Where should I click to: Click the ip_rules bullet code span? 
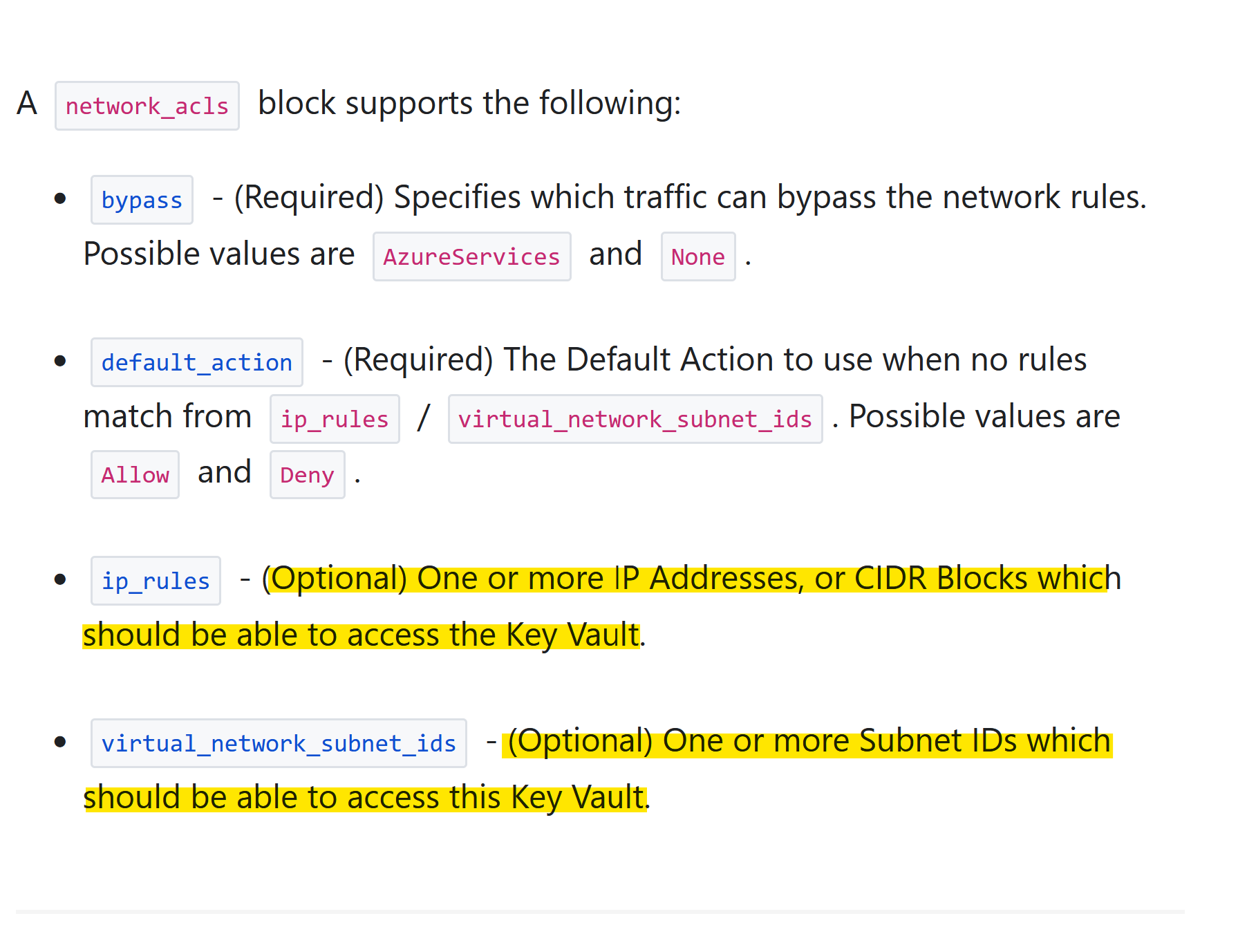[156, 581]
